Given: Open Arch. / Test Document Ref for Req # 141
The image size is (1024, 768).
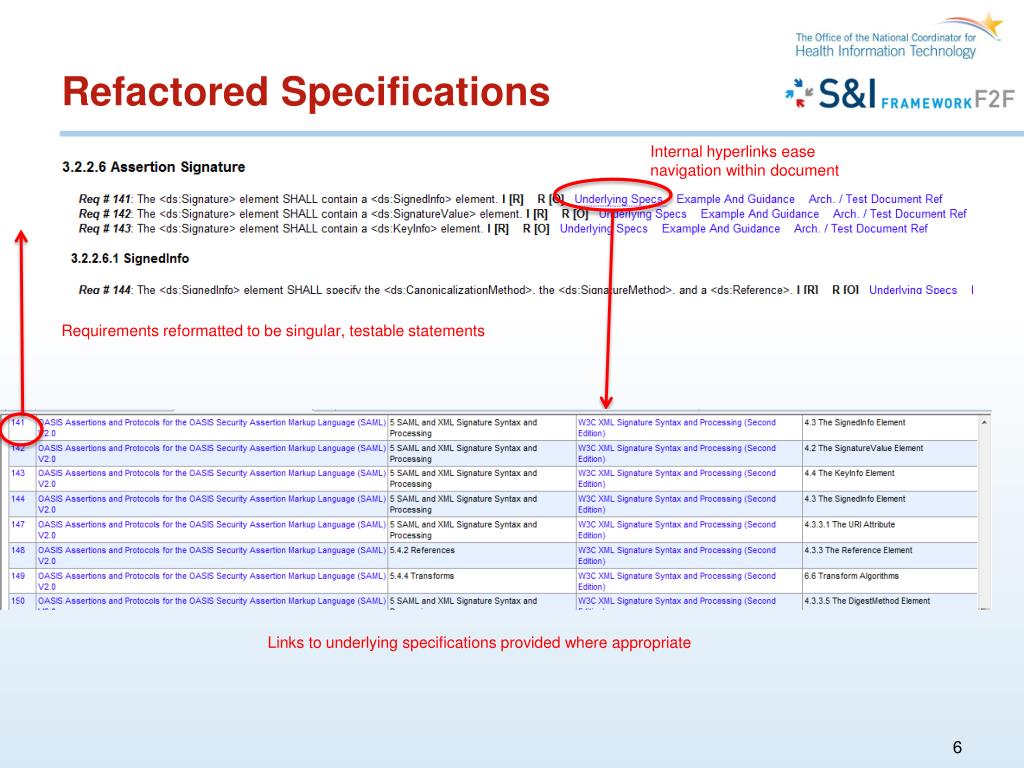Looking at the screenshot, I should pos(875,199).
